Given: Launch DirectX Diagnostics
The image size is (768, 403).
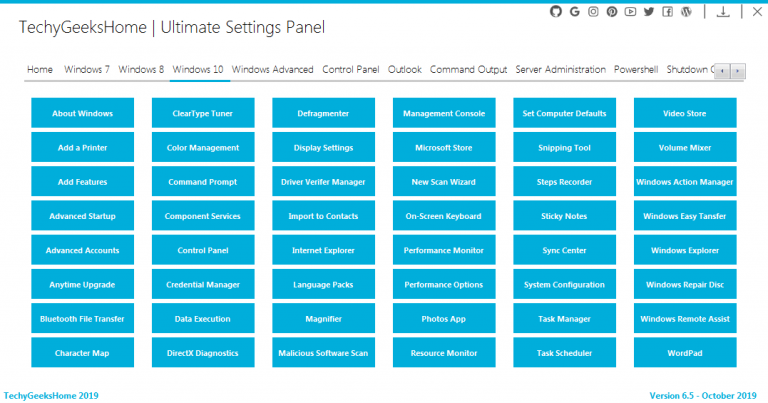Looking at the screenshot, I should tap(203, 353).
